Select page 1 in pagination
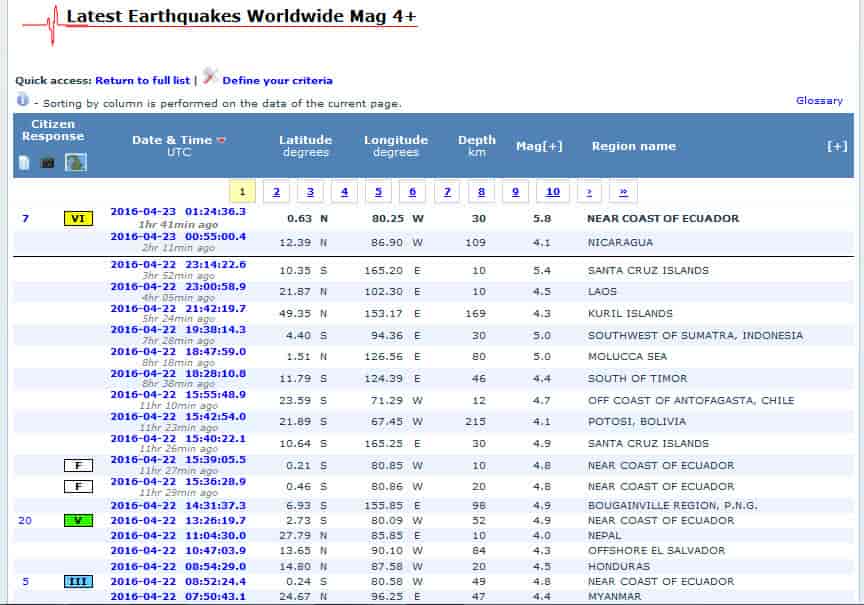Image resolution: width=864 pixels, height=605 pixels. pyautogui.click(x=242, y=192)
